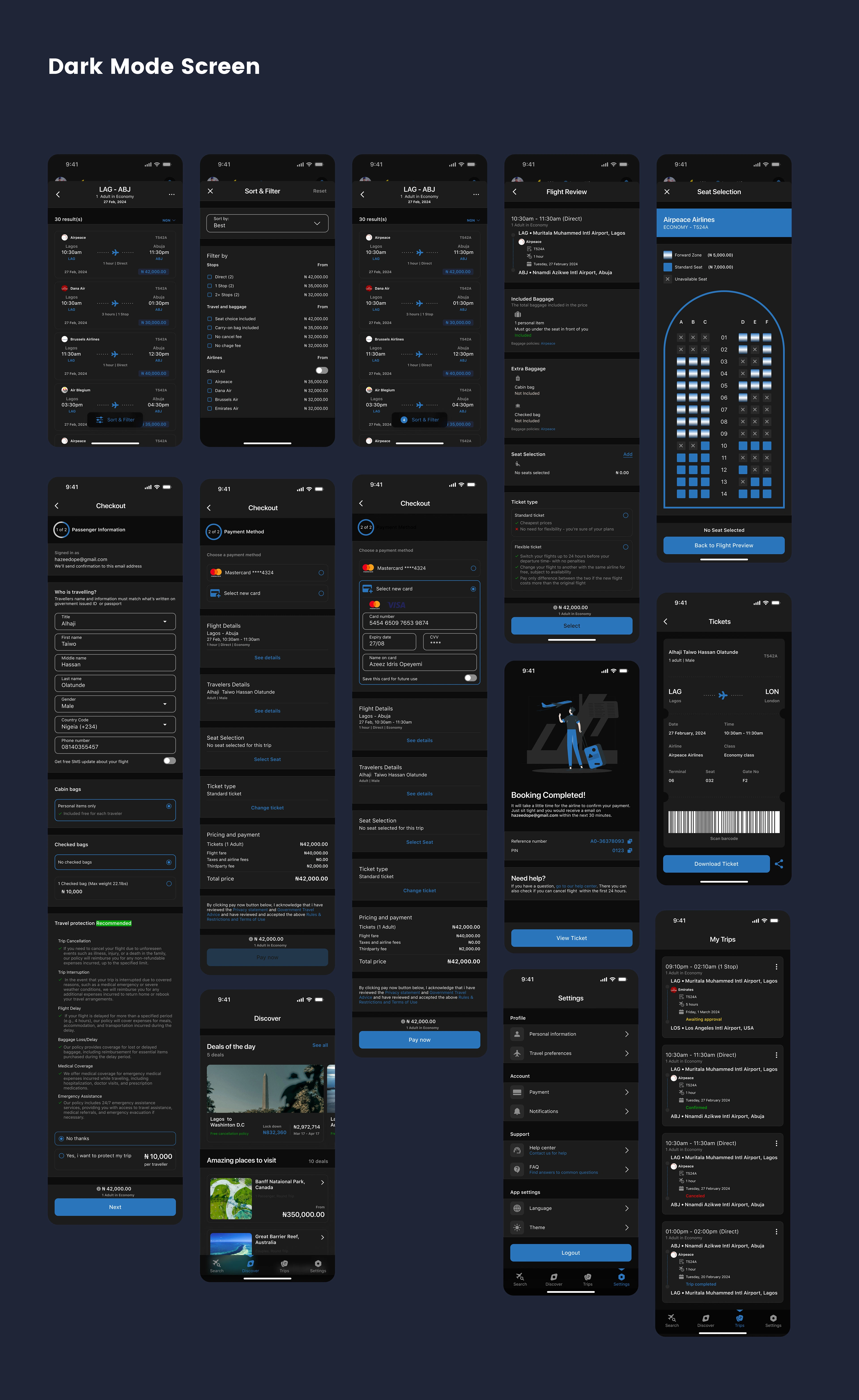
Task: Expand Banff National Park card chevron
Action: (x=323, y=1182)
